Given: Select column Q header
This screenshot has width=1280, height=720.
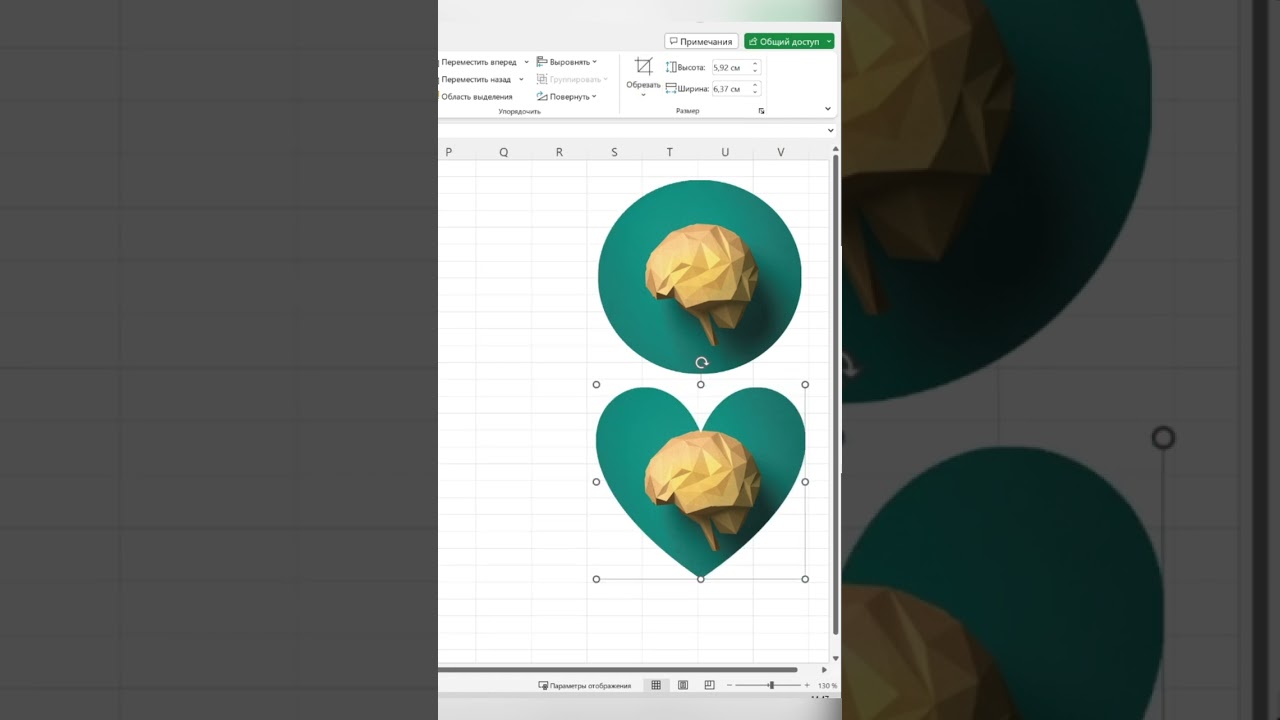Looking at the screenshot, I should [x=504, y=152].
